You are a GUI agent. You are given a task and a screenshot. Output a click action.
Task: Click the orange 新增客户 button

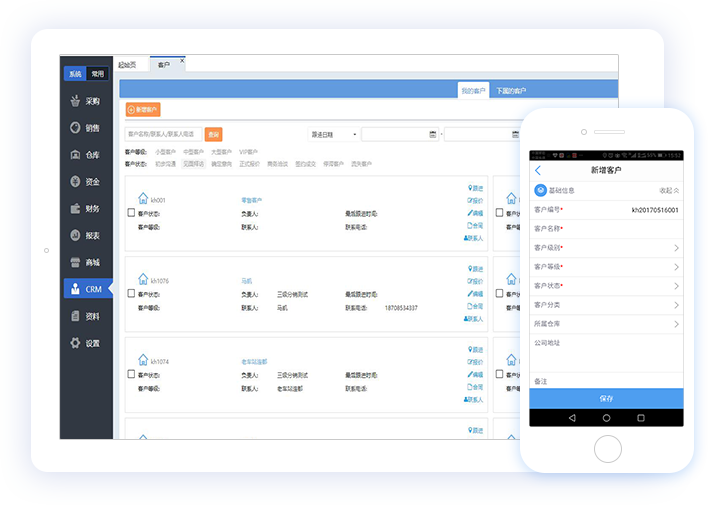click(143, 110)
